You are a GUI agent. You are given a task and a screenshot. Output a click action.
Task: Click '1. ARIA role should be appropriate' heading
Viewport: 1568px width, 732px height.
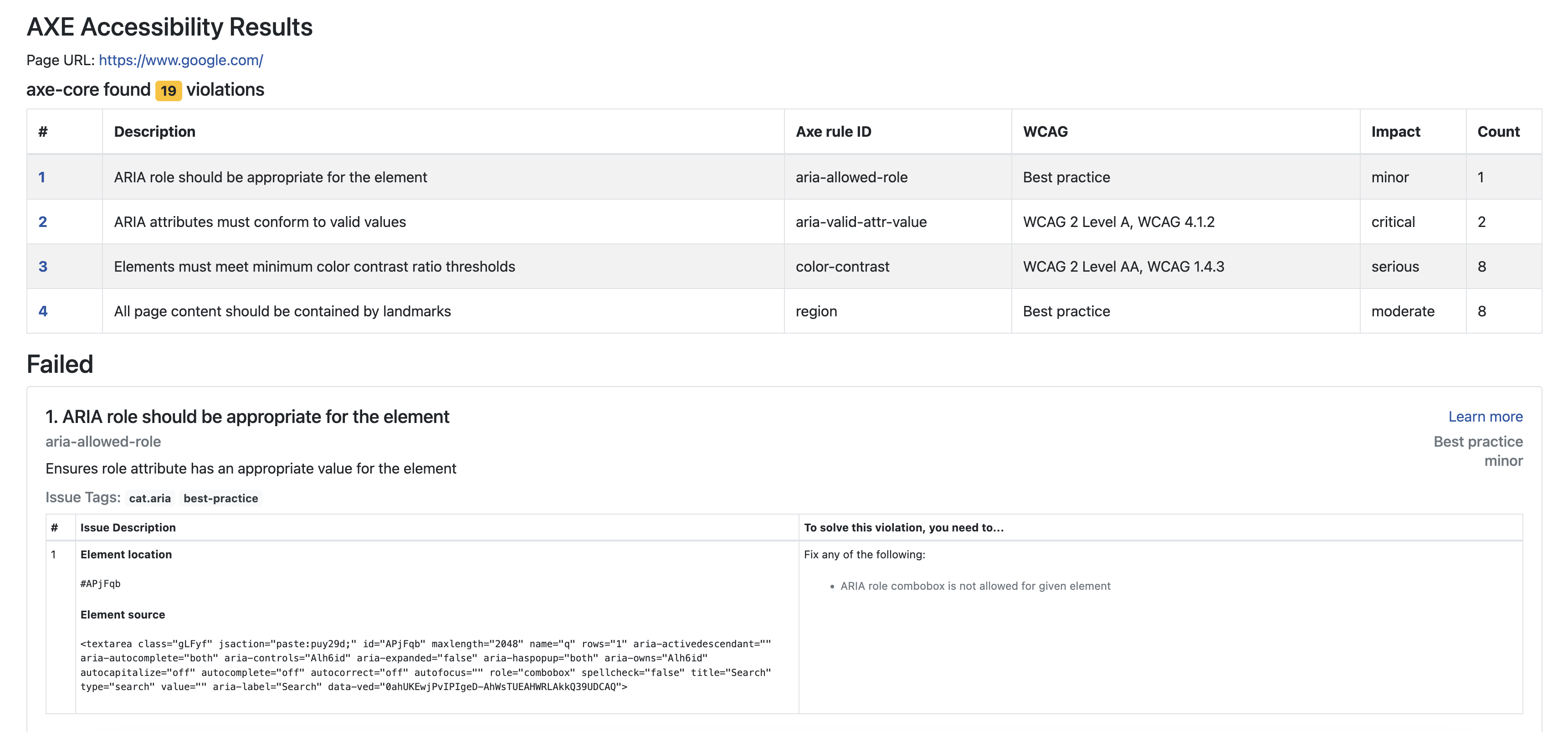click(247, 417)
